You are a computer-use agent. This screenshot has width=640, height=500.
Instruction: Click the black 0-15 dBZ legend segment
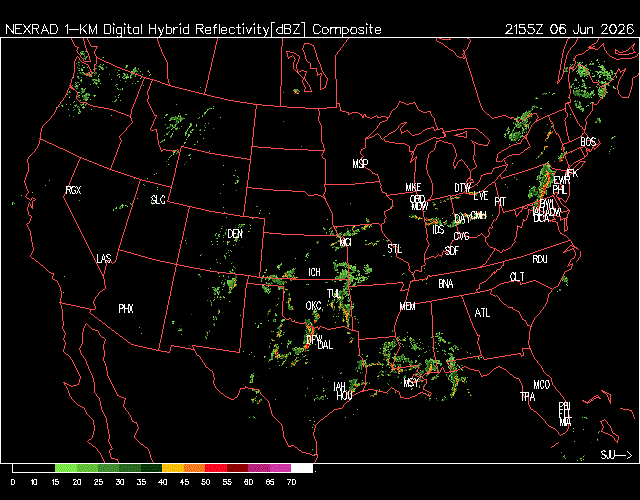tap(33, 468)
